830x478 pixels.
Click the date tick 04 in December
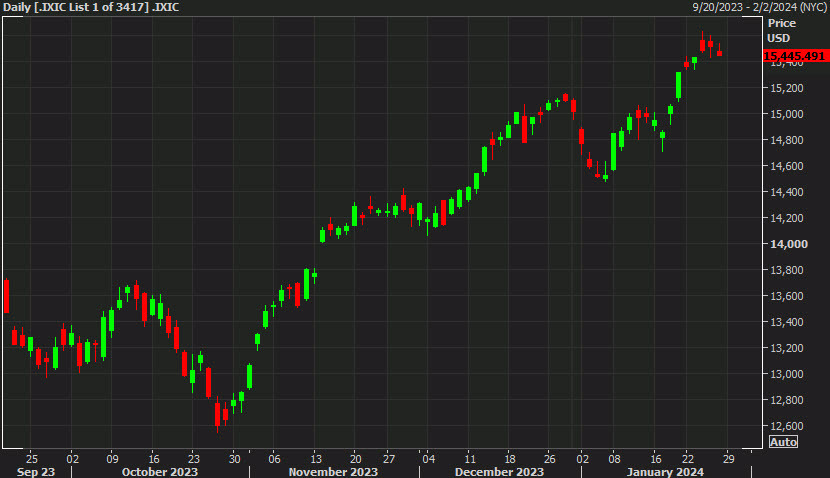(429, 459)
